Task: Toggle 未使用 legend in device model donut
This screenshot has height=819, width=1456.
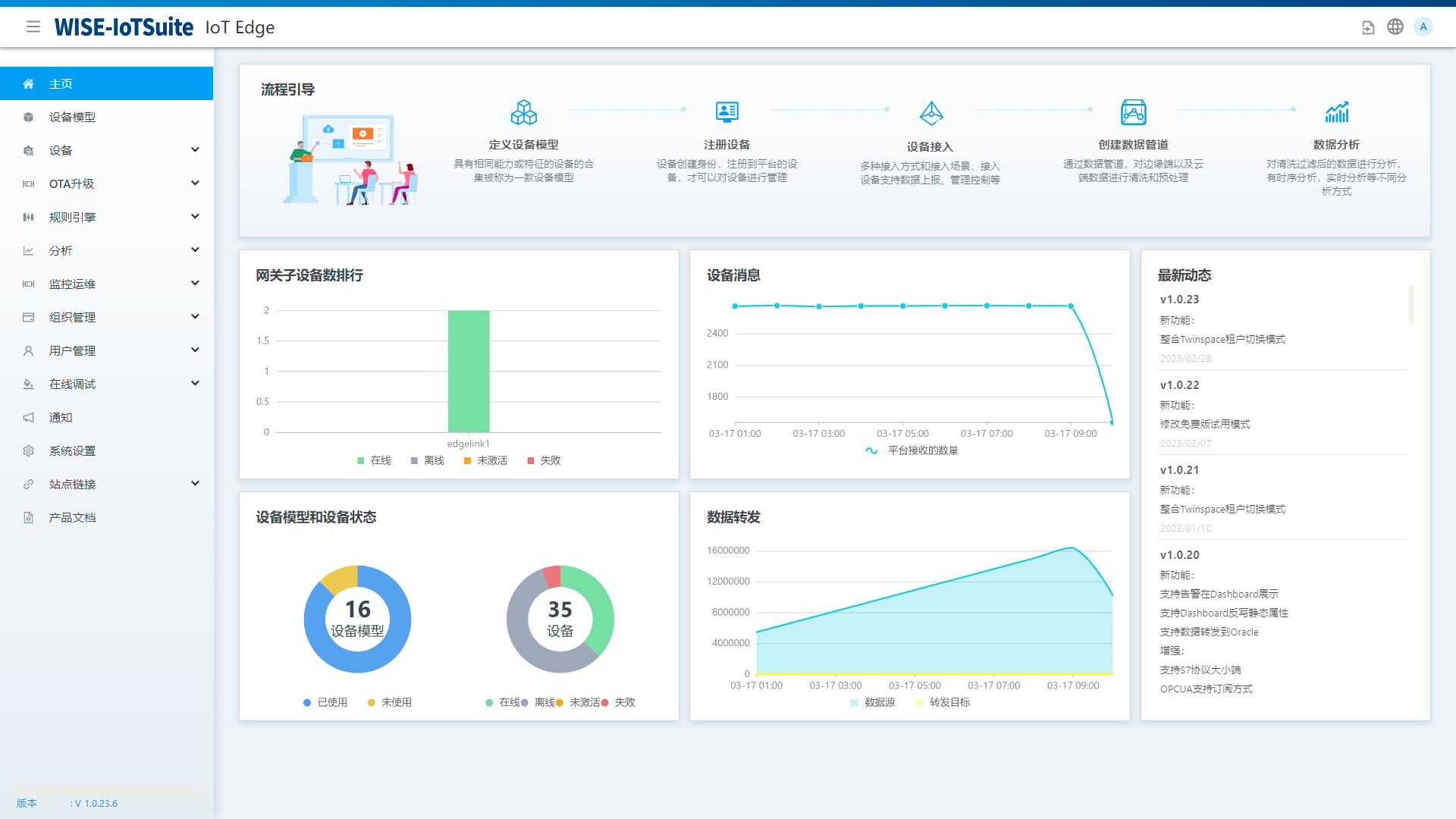Action: tap(390, 702)
